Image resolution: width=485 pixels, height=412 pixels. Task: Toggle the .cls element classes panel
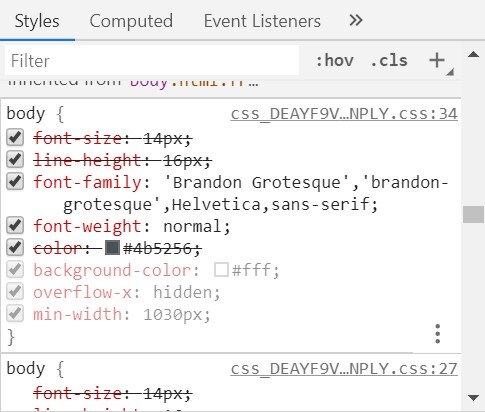(389, 61)
